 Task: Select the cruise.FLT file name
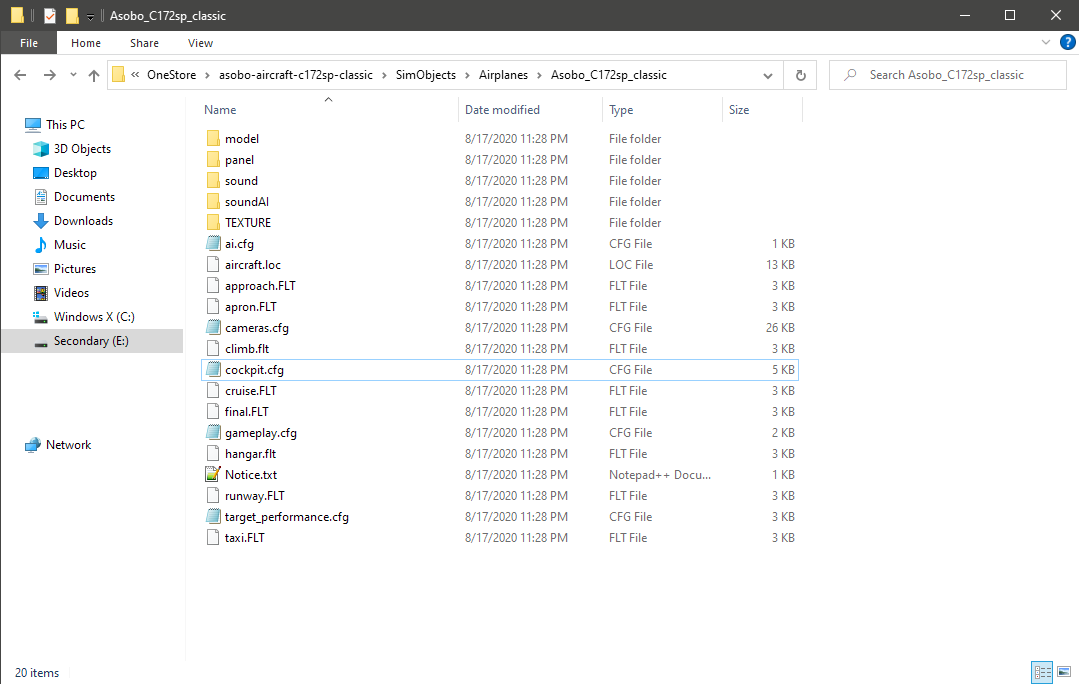(250, 391)
